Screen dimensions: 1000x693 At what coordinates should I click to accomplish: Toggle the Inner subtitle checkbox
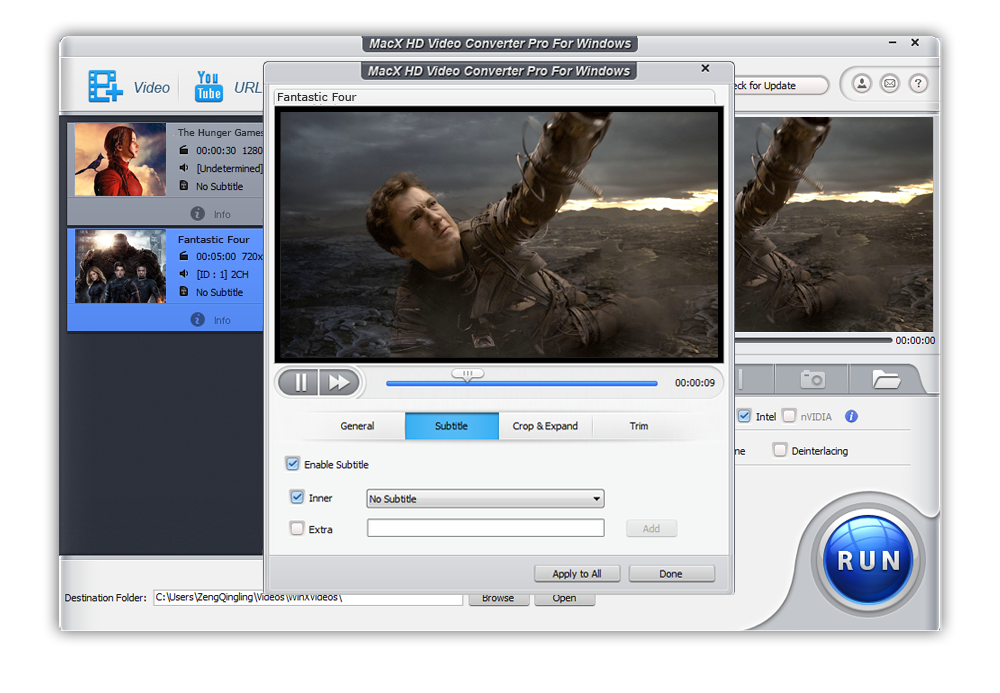(x=297, y=497)
